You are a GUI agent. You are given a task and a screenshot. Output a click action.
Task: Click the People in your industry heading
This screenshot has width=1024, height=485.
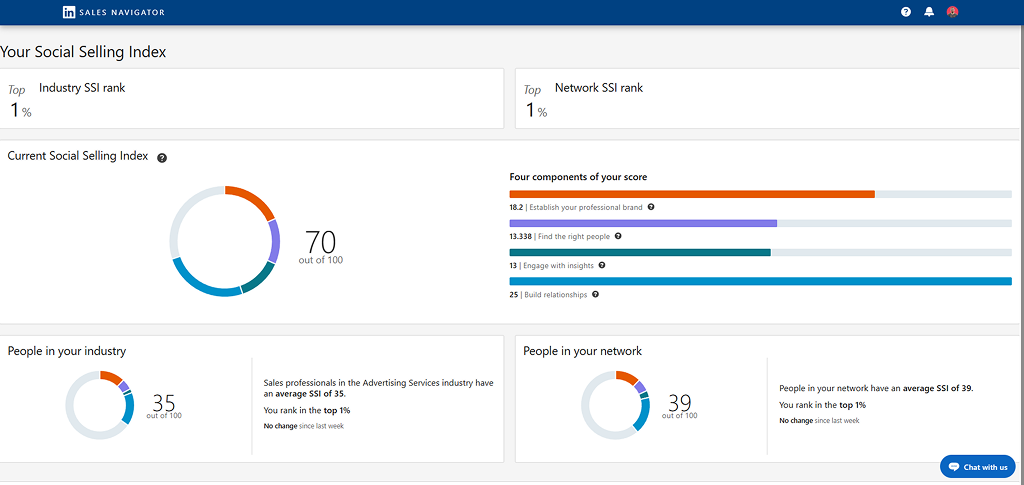click(67, 351)
